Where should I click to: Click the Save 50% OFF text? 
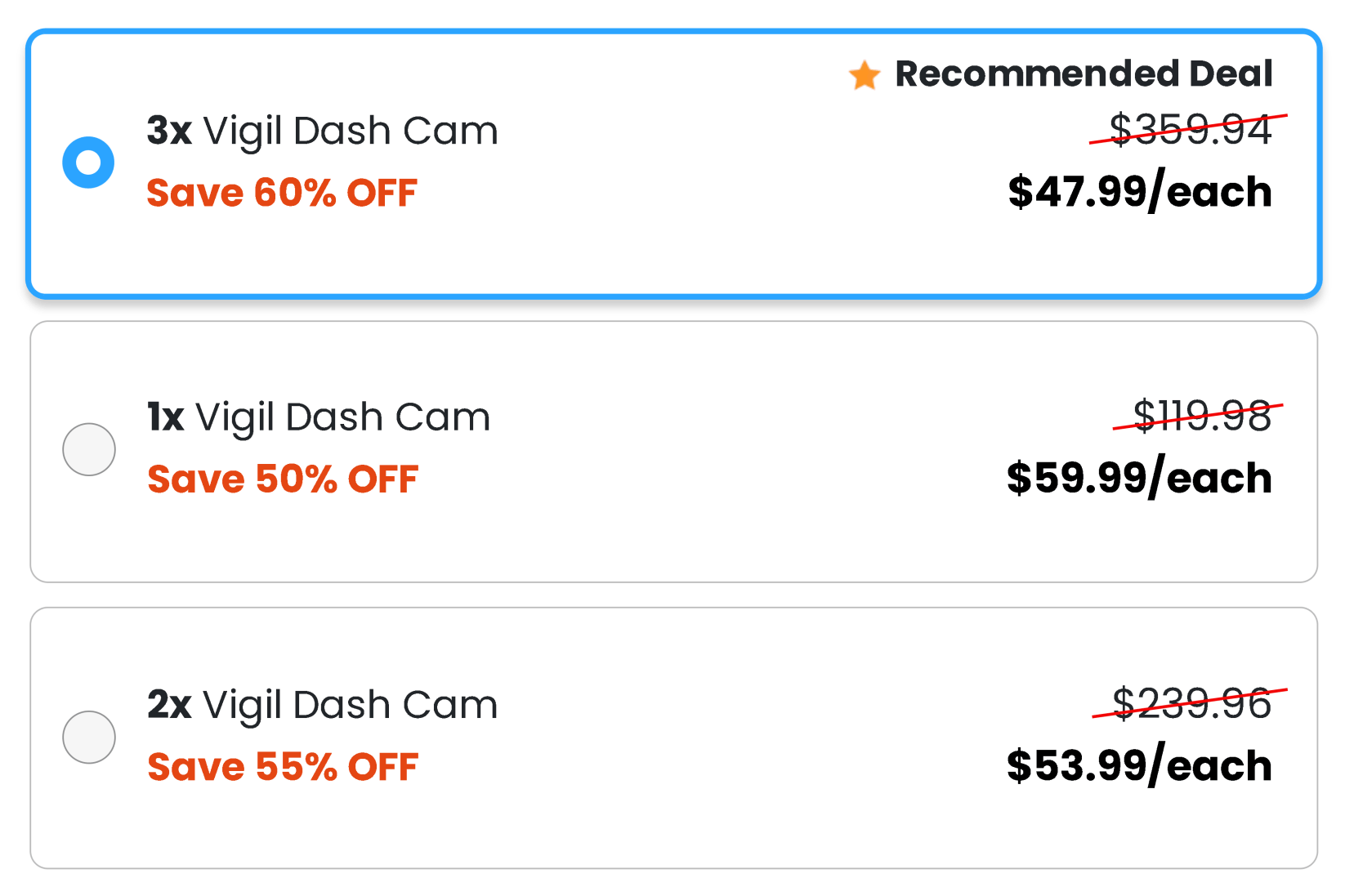point(282,479)
